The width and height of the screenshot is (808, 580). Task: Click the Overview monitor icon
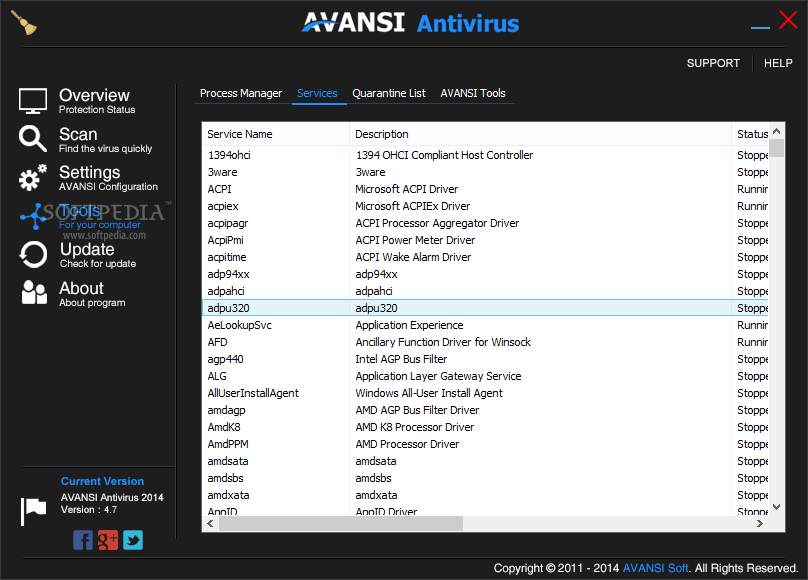pos(33,101)
